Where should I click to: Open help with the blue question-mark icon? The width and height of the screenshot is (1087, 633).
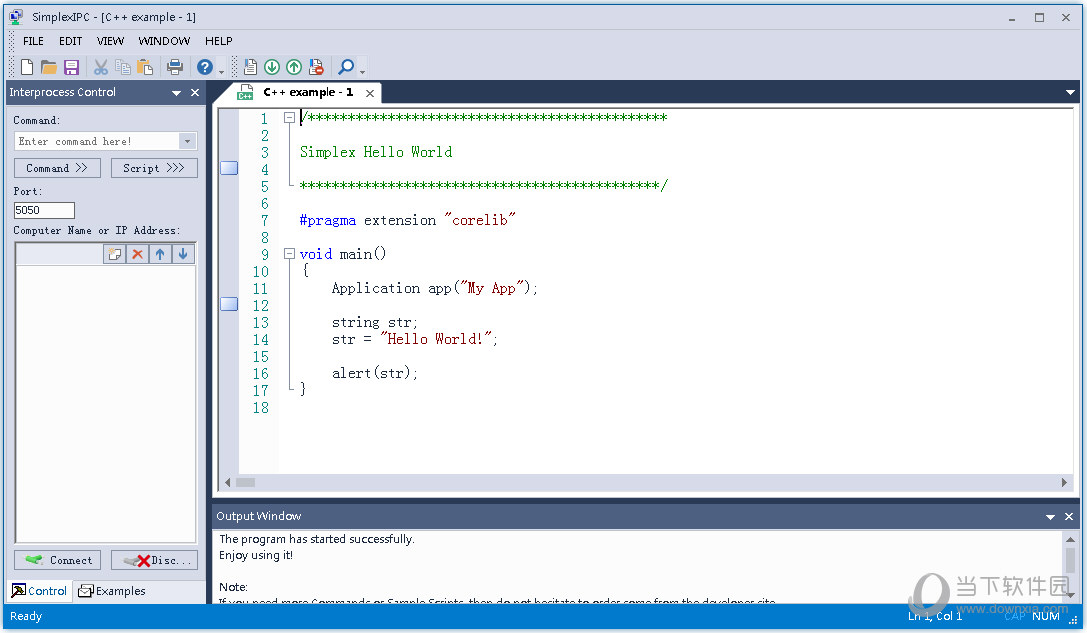(x=205, y=67)
